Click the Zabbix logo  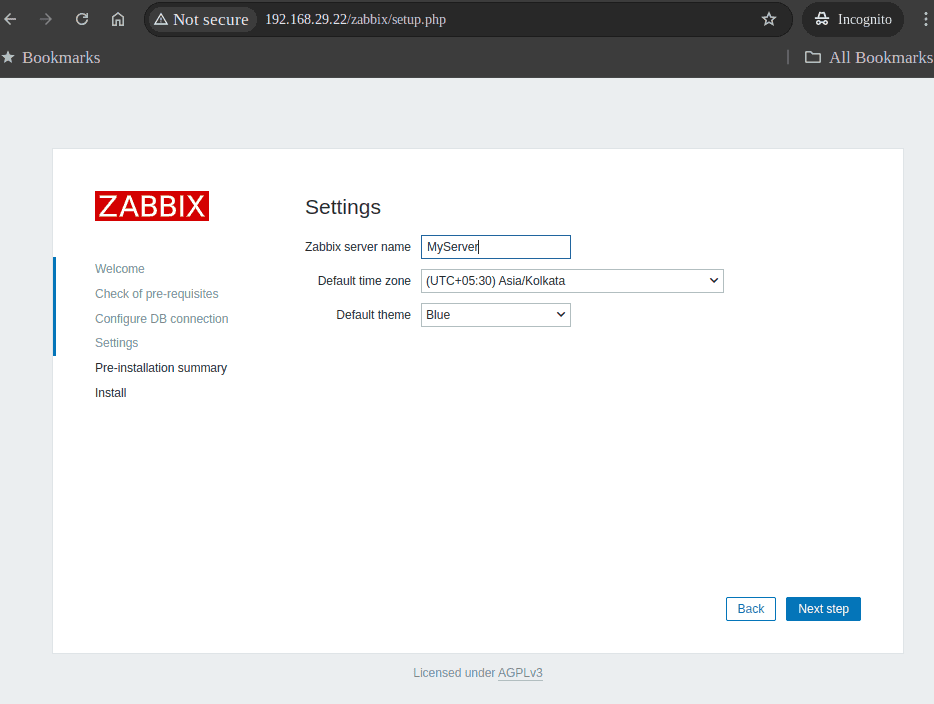point(152,205)
